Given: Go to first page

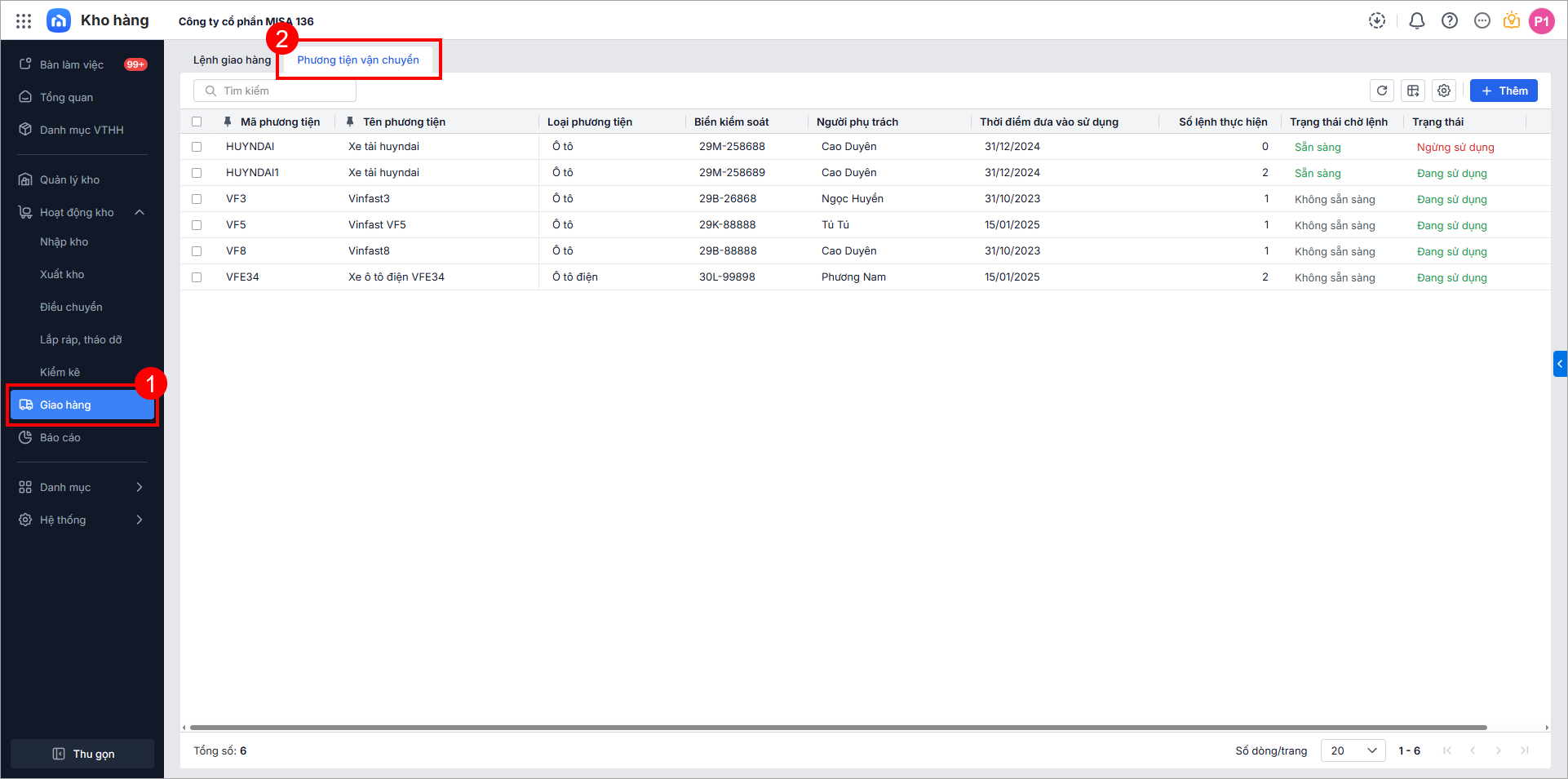Looking at the screenshot, I should pyautogui.click(x=1447, y=750).
